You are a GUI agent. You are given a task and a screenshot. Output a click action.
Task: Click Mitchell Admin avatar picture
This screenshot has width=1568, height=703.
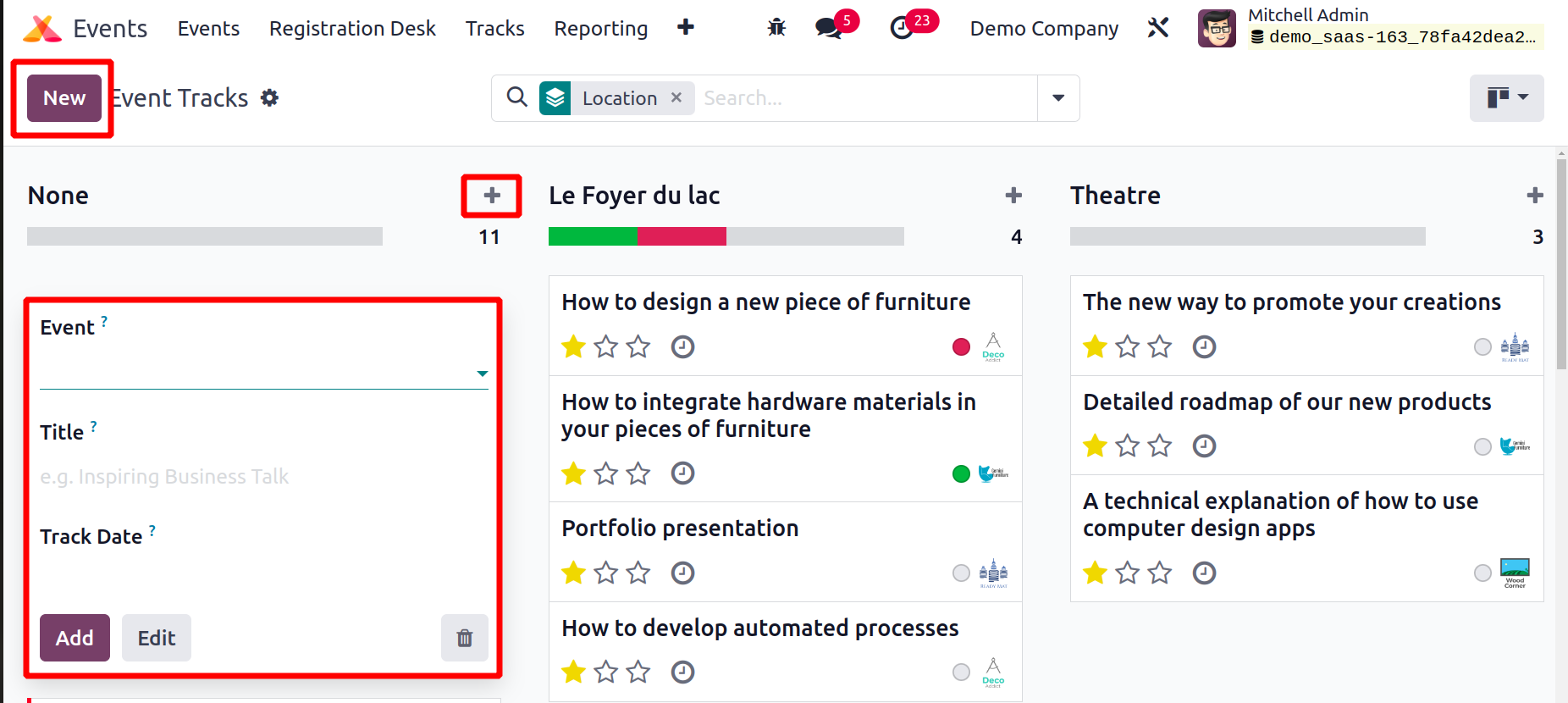click(1217, 29)
